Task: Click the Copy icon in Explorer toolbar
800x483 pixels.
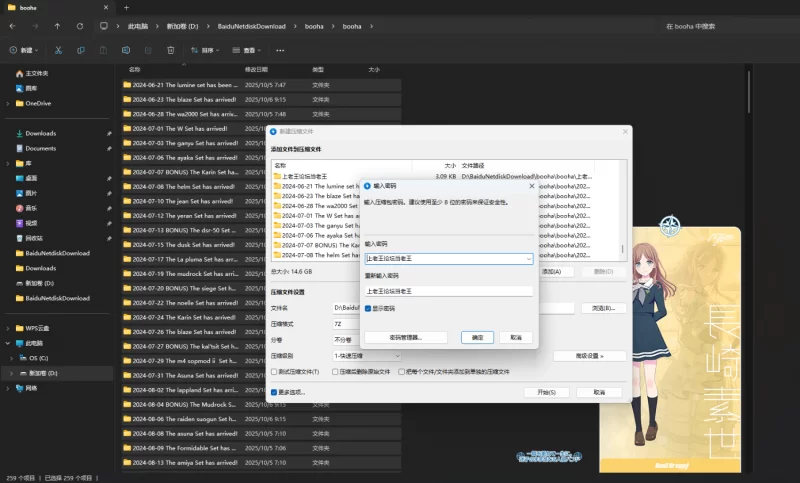Action: (x=80, y=49)
